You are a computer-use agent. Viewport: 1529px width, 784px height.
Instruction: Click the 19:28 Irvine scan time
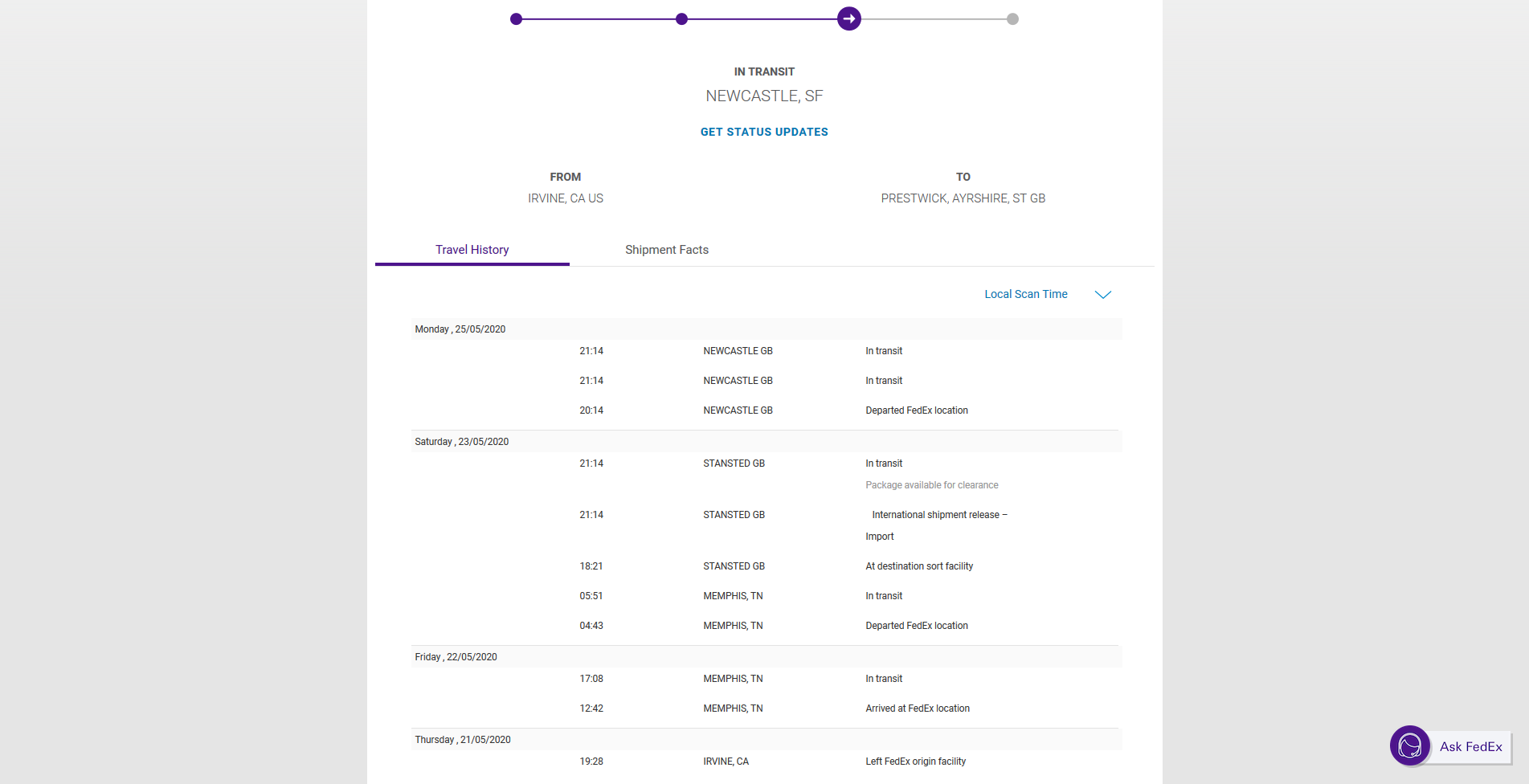[x=591, y=762]
